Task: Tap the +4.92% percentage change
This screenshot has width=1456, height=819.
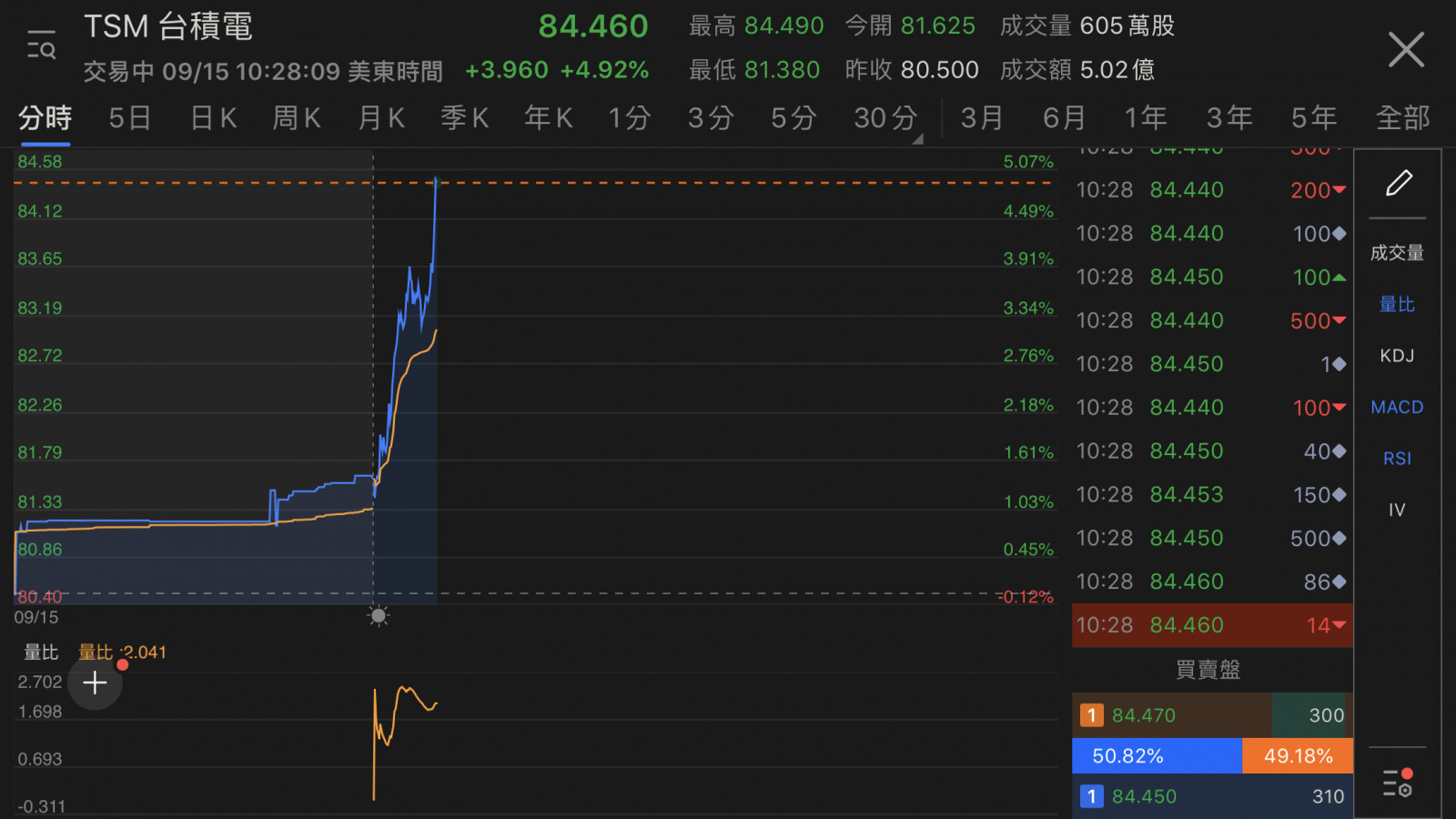Action: tap(604, 70)
